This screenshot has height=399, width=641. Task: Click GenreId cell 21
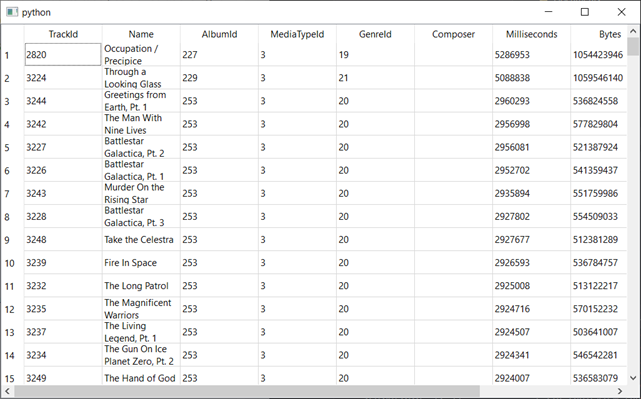click(376, 78)
